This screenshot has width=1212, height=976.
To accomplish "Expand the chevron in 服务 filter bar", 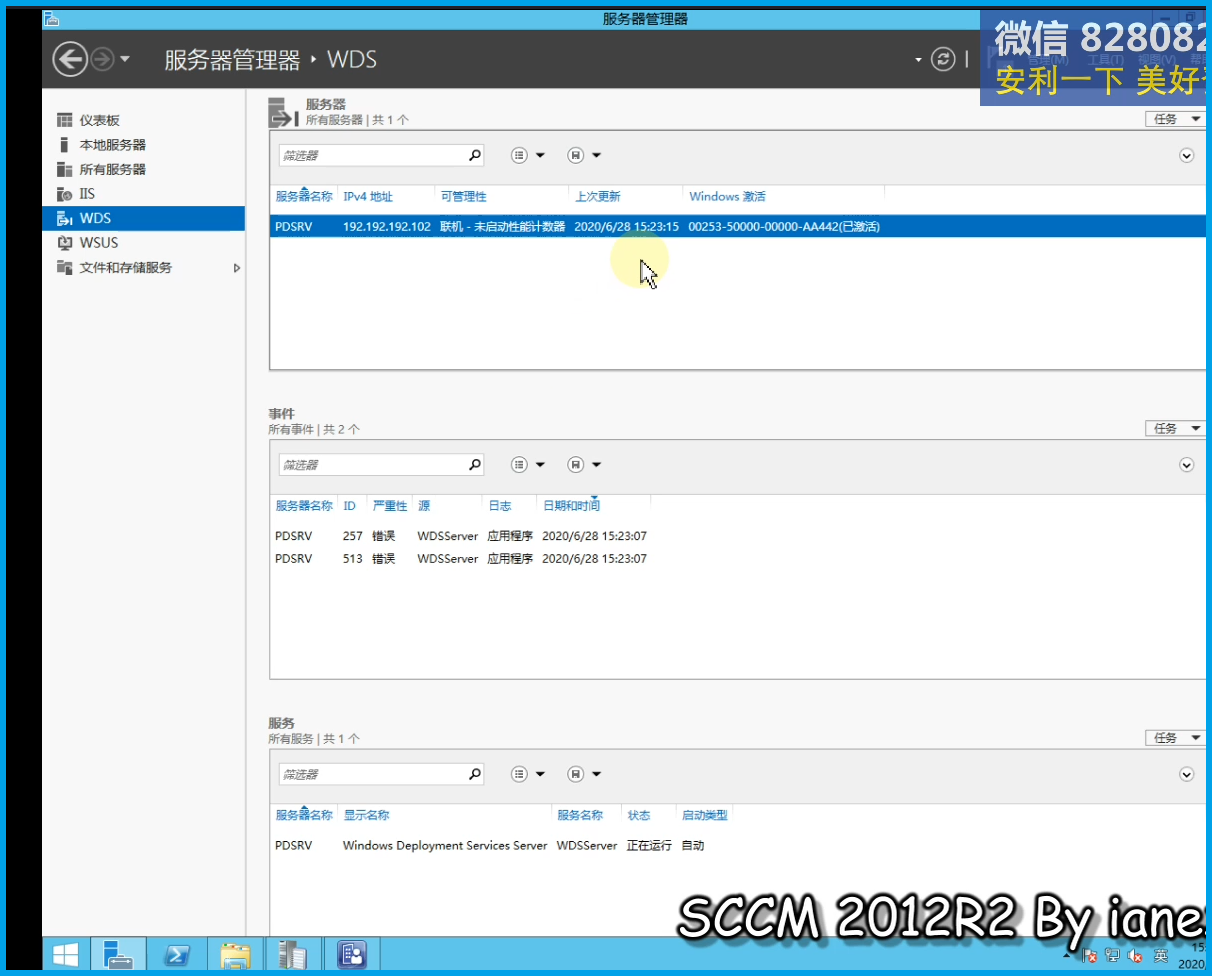I will [x=1187, y=775].
